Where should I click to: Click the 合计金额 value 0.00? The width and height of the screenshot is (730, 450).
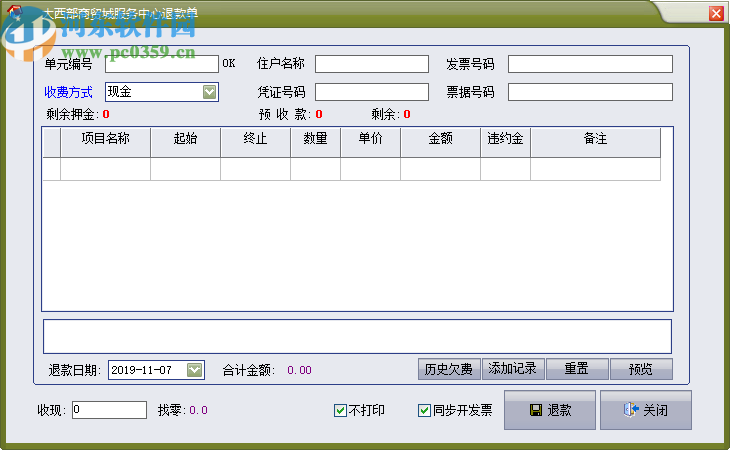[x=299, y=370]
